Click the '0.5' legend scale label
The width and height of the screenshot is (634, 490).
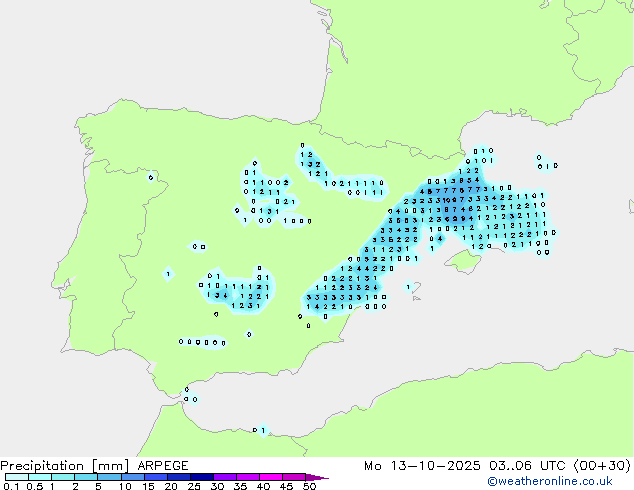tap(35, 486)
